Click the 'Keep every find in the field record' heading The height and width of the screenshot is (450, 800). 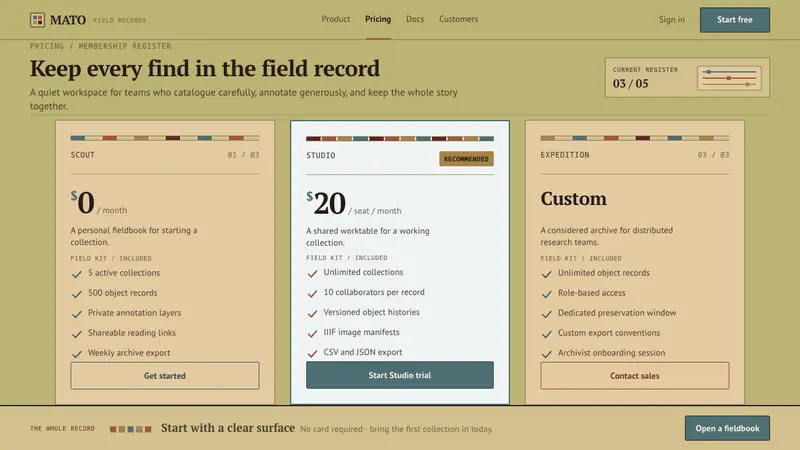click(x=205, y=68)
